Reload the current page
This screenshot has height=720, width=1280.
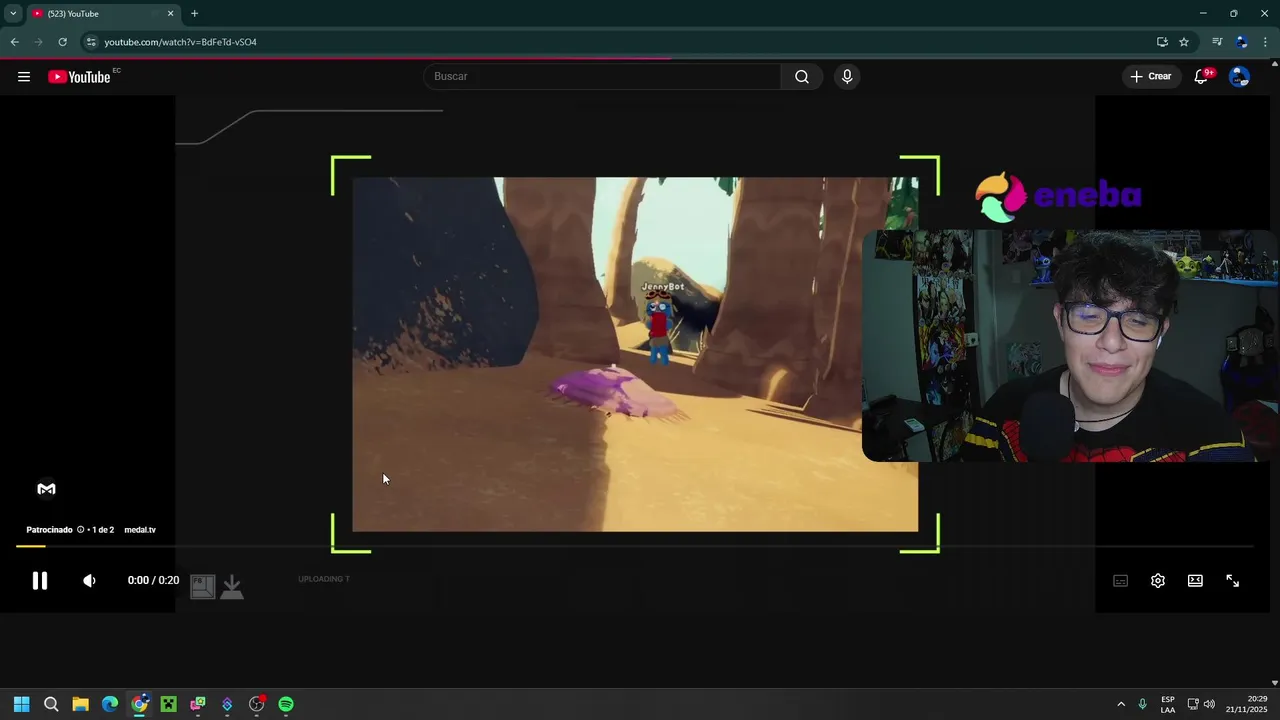pos(62,42)
